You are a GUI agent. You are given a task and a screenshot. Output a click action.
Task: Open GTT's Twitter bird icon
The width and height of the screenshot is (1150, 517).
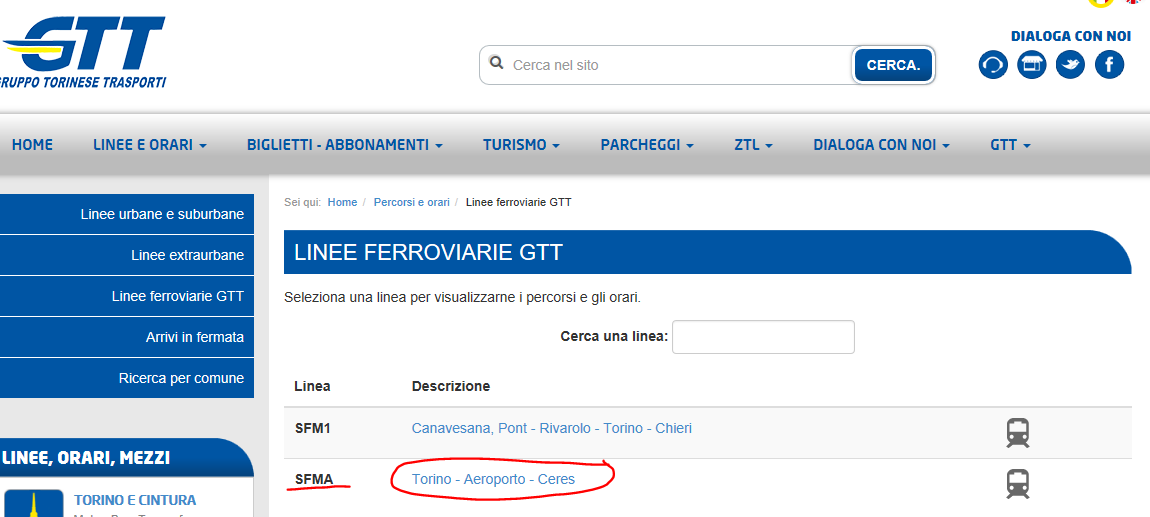click(1070, 65)
